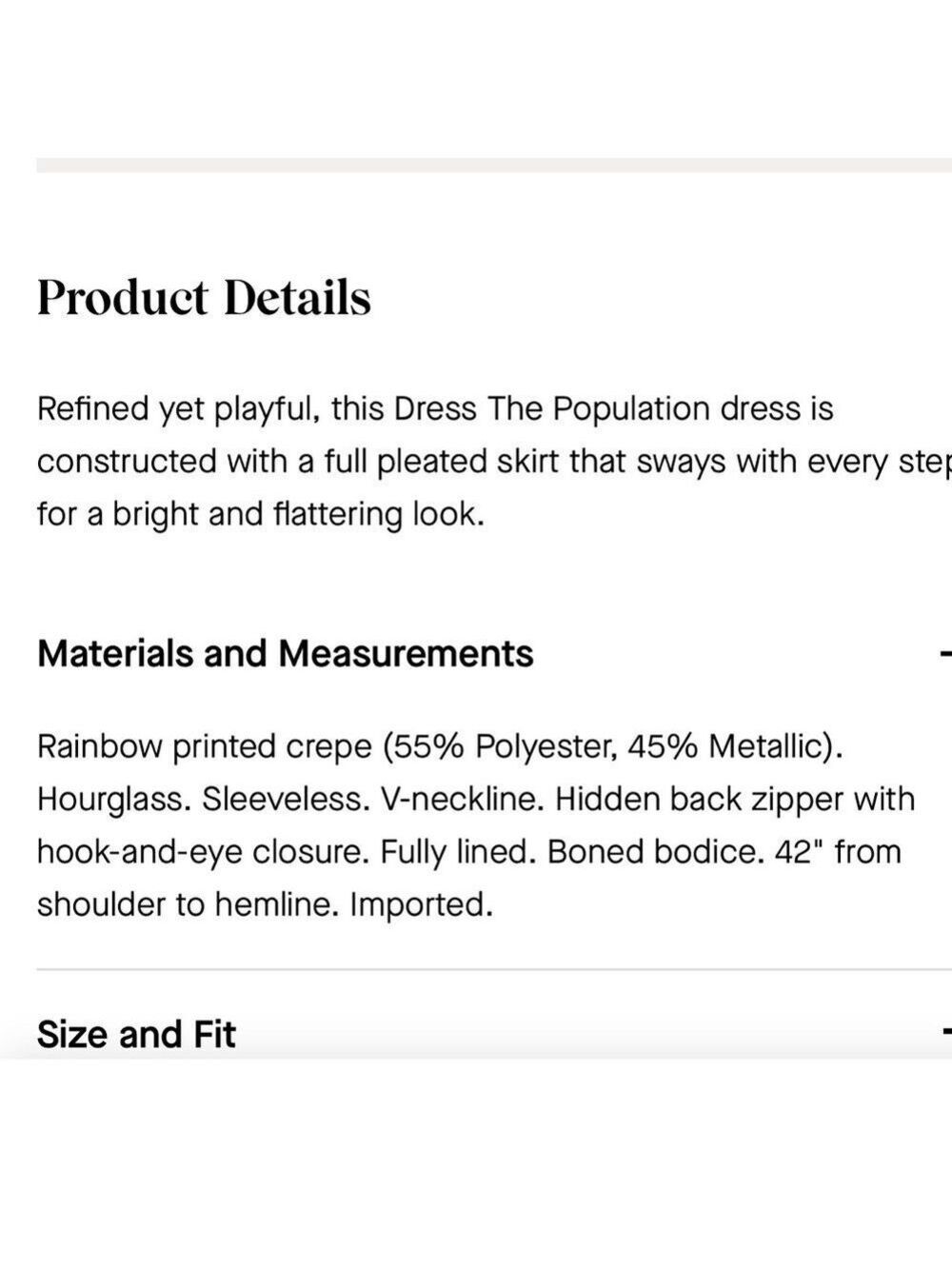Click the 'Fully lined. Boned bodice.' text
Image resolution: width=952 pixels, height=1269 pixels.
[573, 851]
